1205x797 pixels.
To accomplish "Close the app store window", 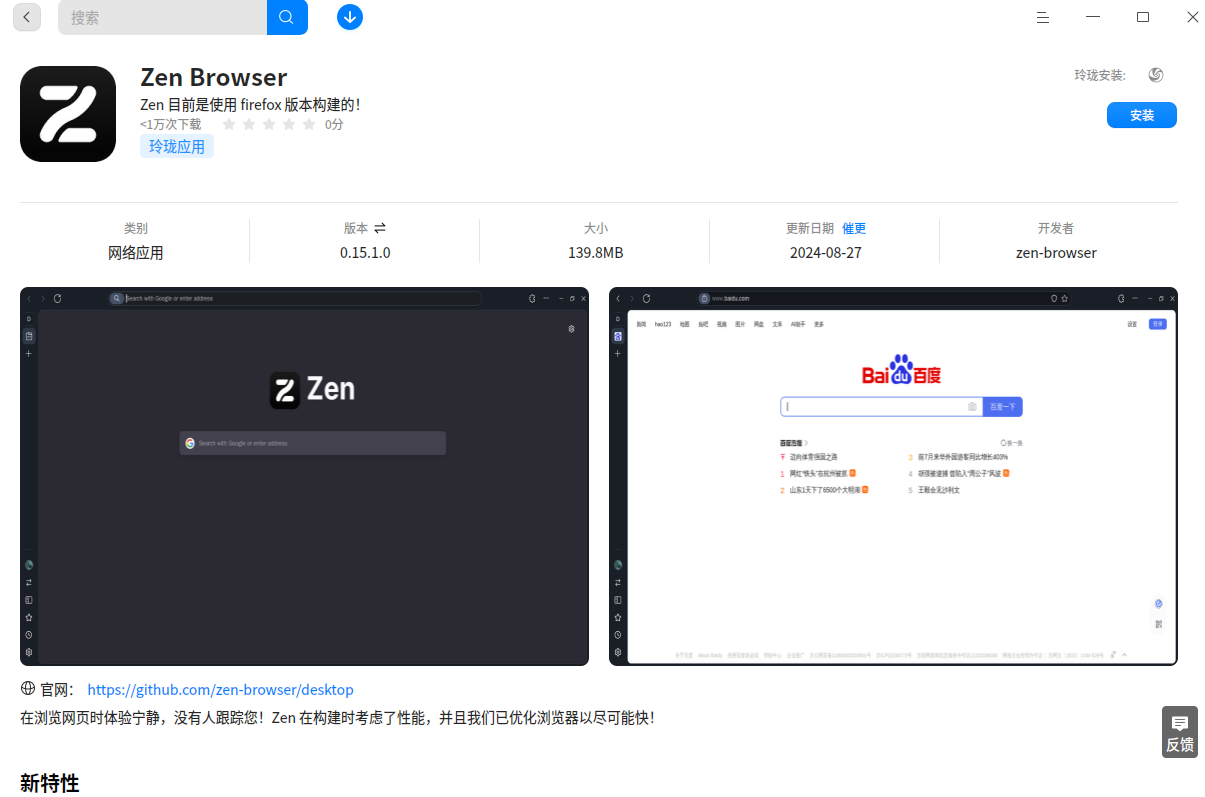I will click(x=1193, y=17).
